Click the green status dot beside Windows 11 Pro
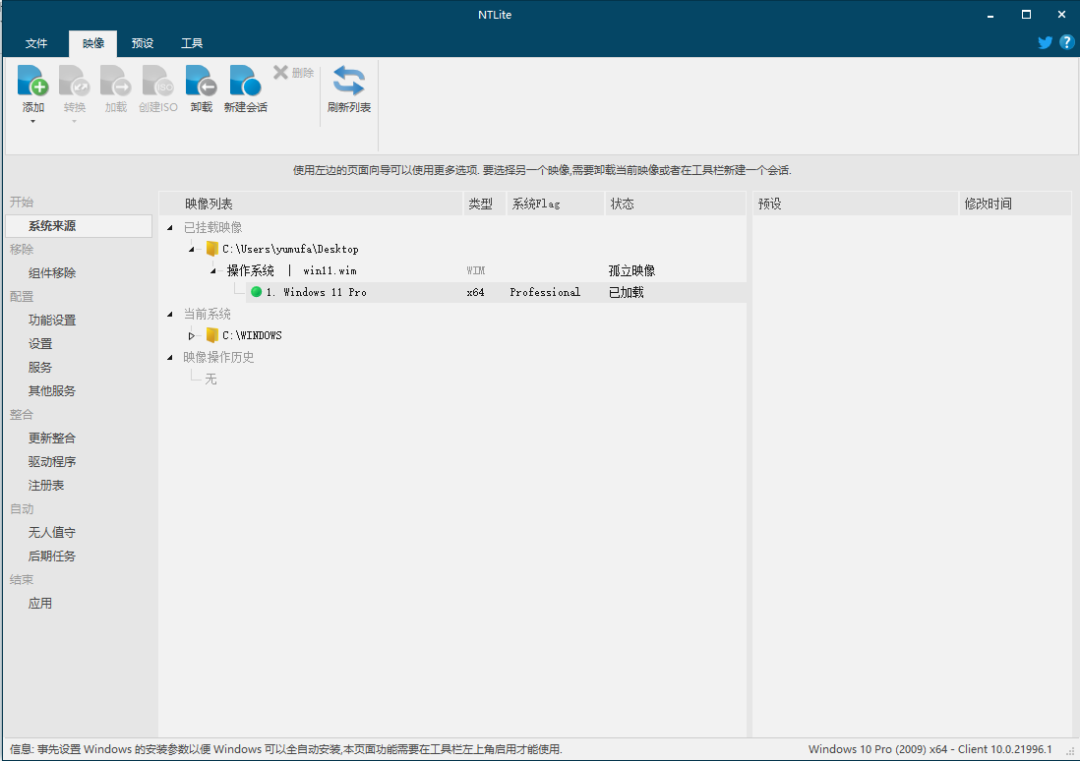The width and height of the screenshot is (1080, 761). [x=257, y=292]
